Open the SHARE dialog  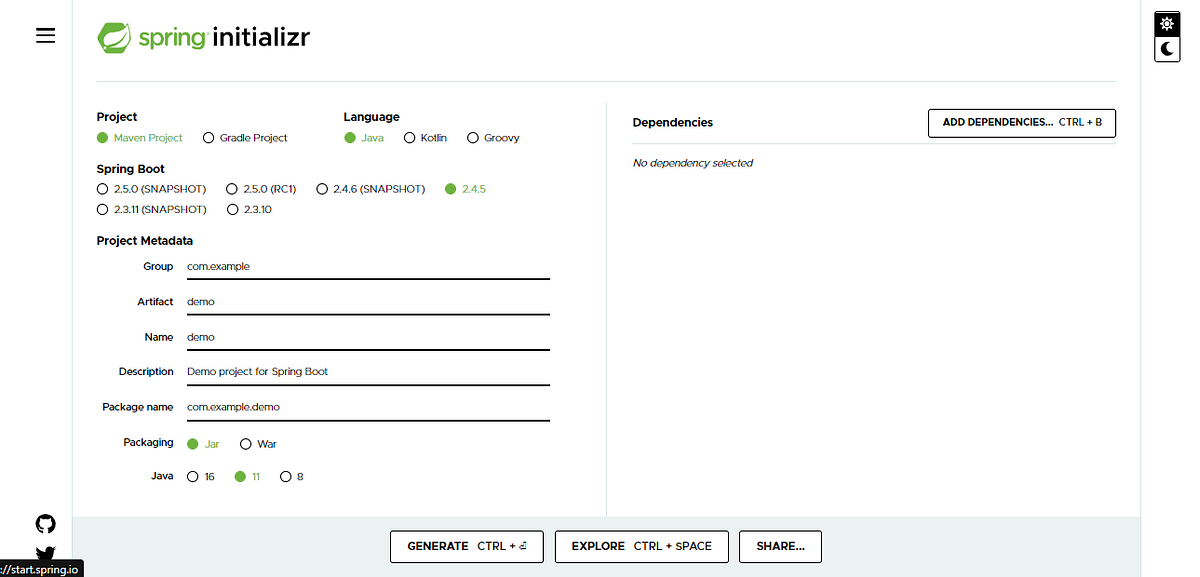(x=780, y=546)
